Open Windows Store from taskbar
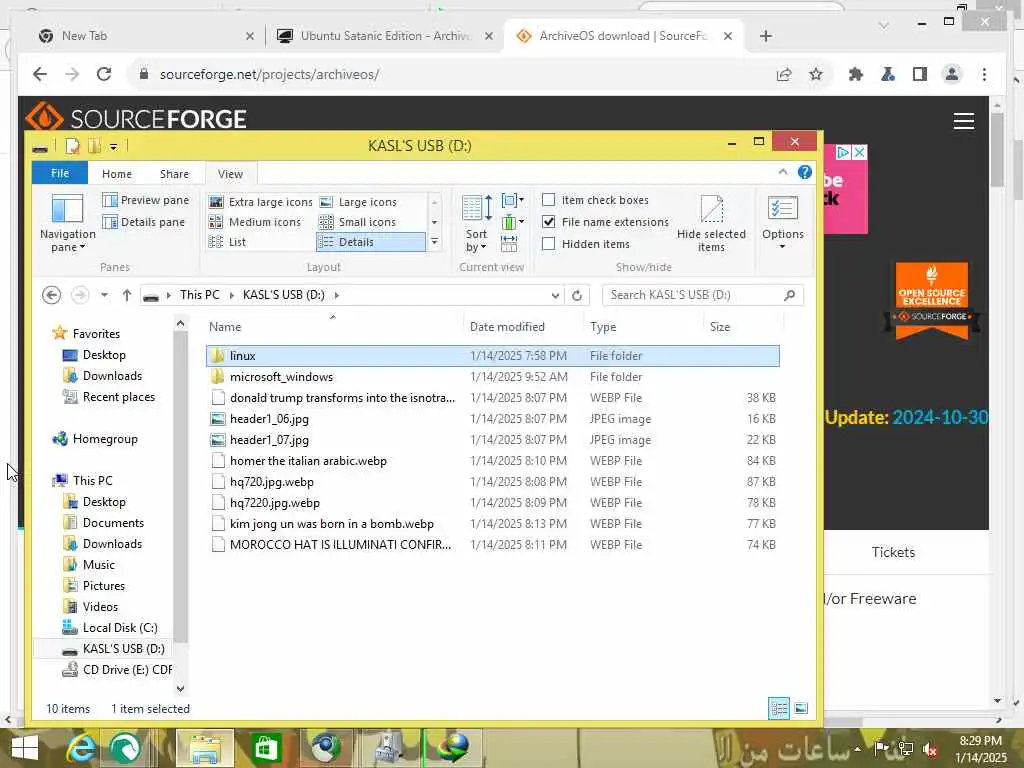Screen dimensions: 1024x768 click(x=266, y=748)
